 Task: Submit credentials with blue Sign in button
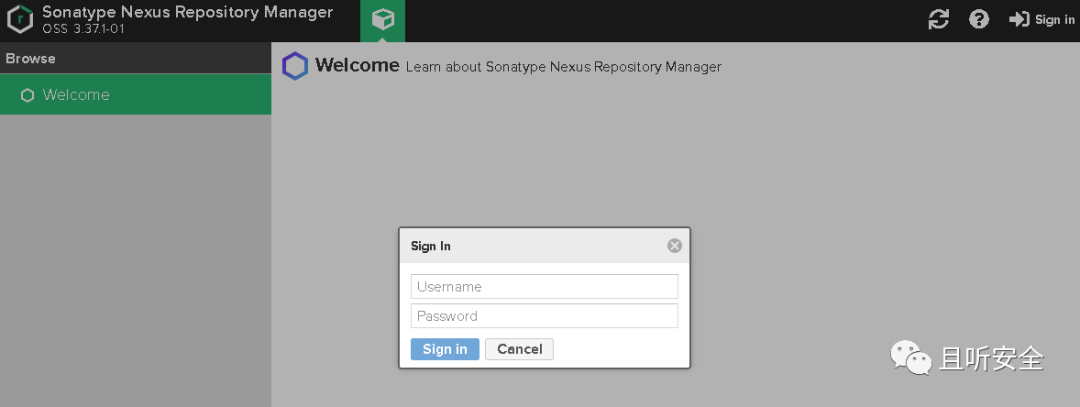pos(445,349)
